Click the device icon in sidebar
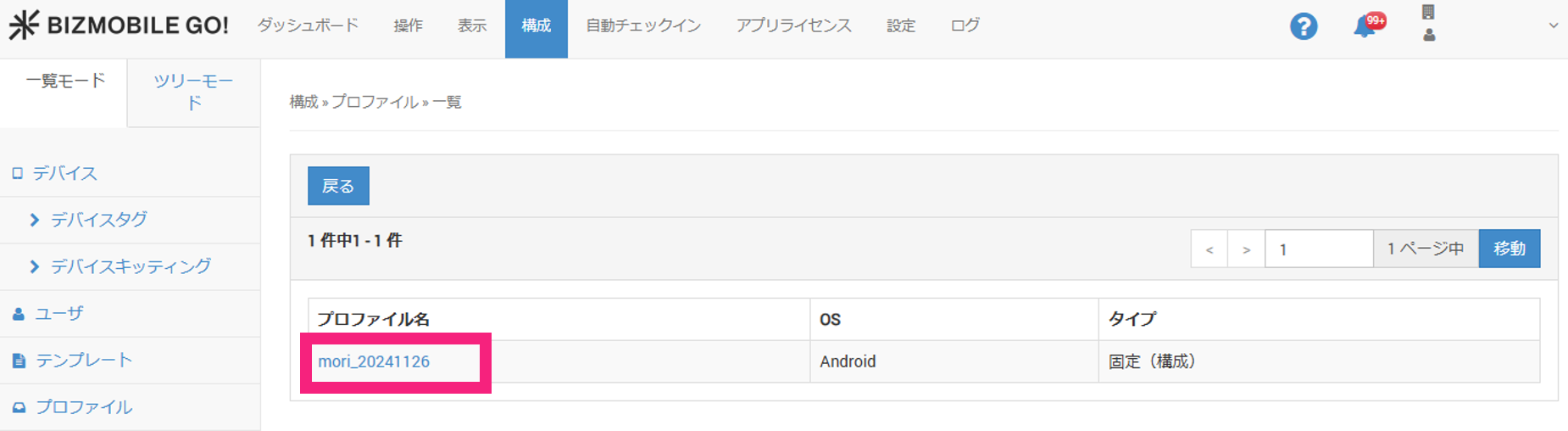The image size is (1568, 431). pyautogui.click(x=17, y=173)
